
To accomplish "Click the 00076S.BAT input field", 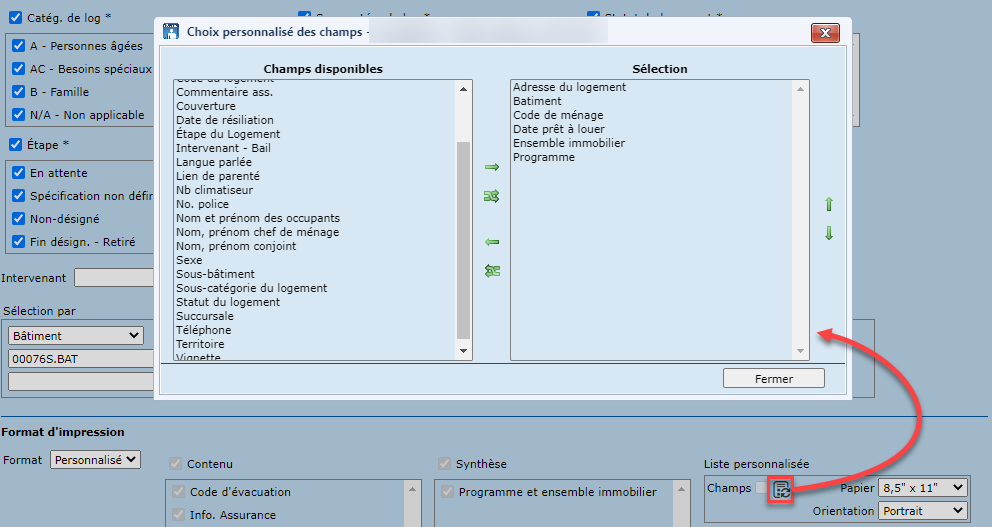I will click(x=80, y=358).
